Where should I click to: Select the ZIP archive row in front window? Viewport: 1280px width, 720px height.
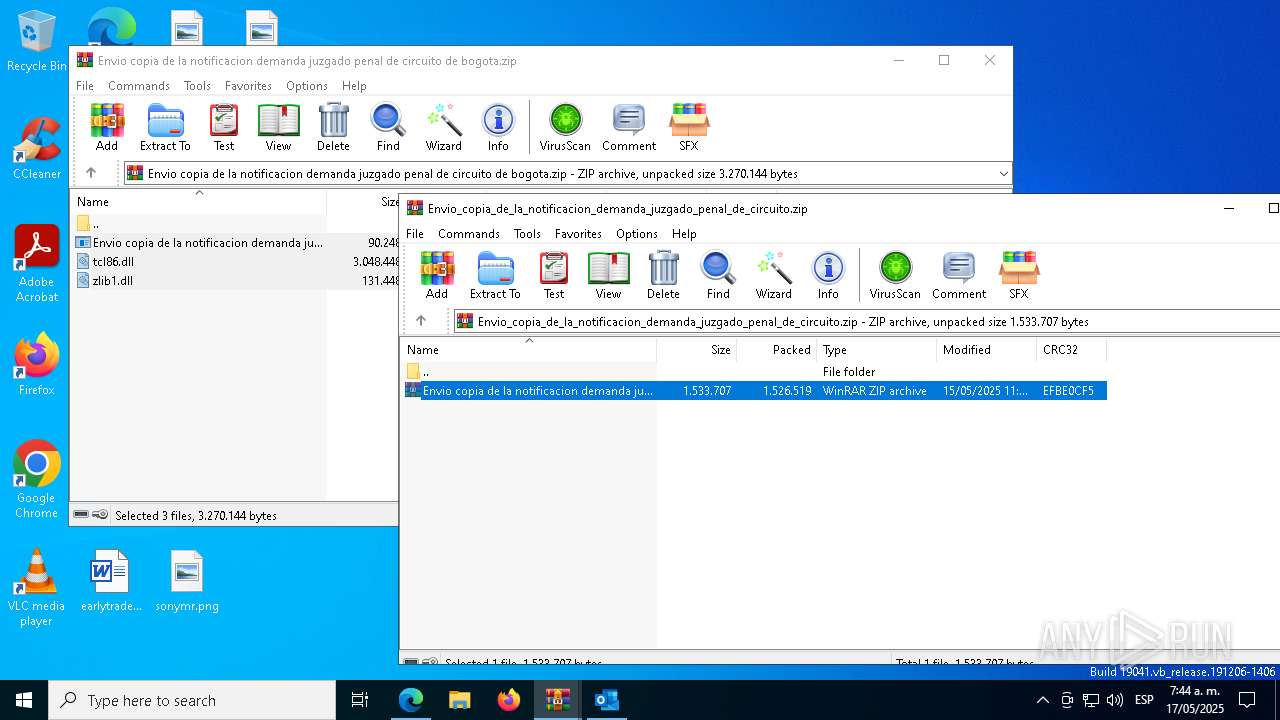(x=754, y=391)
